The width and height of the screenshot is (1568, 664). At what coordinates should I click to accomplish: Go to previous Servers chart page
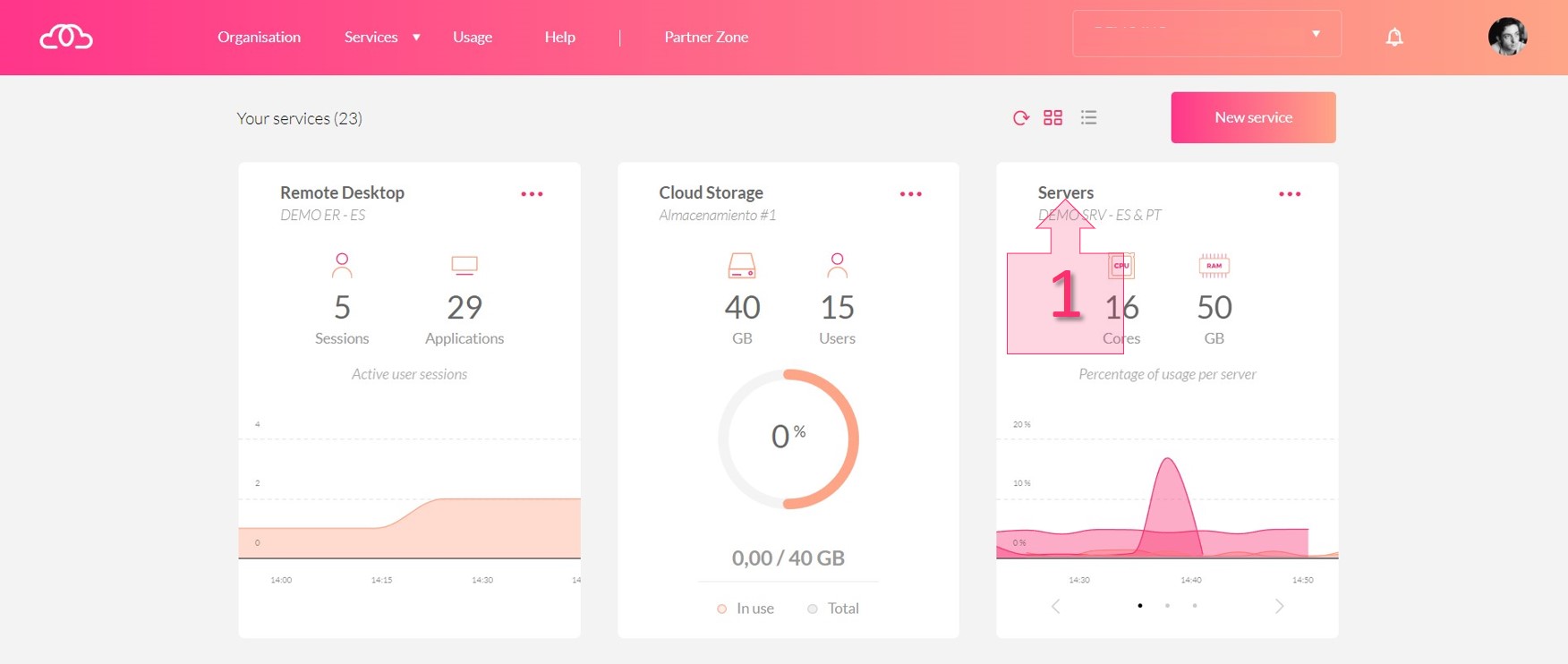coord(1056,607)
